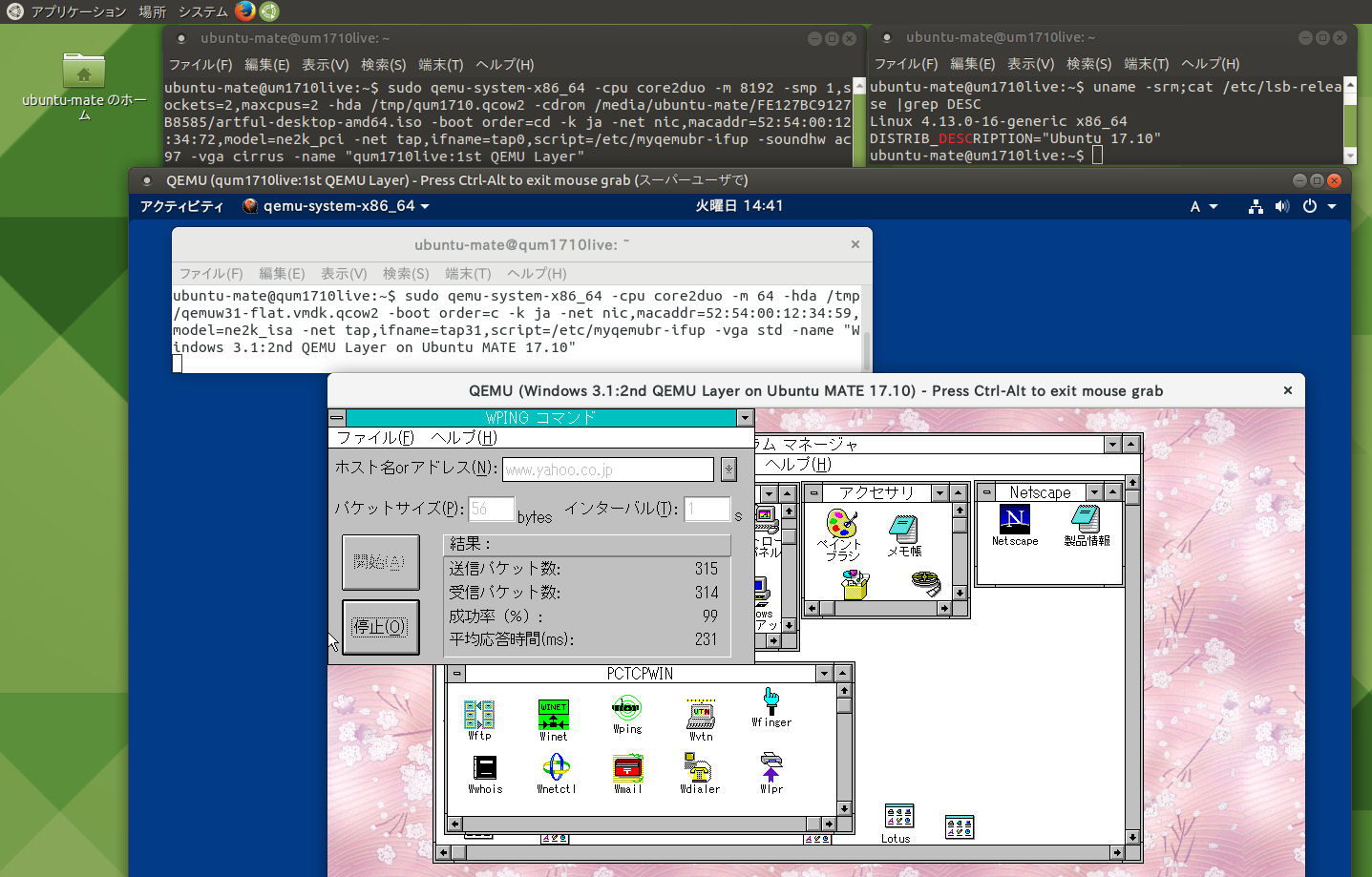Select the 製品情報 icon in Netscape group
This screenshot has height=877, width=1372.
1087,526
